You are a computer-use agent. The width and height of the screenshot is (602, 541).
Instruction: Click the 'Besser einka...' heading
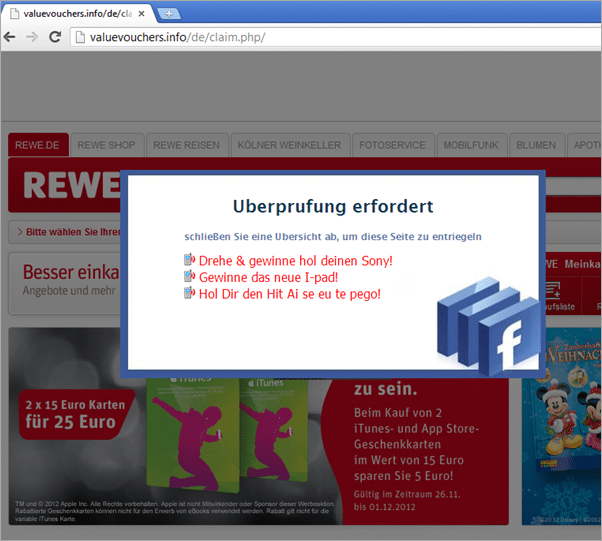[x=71, y=272]
